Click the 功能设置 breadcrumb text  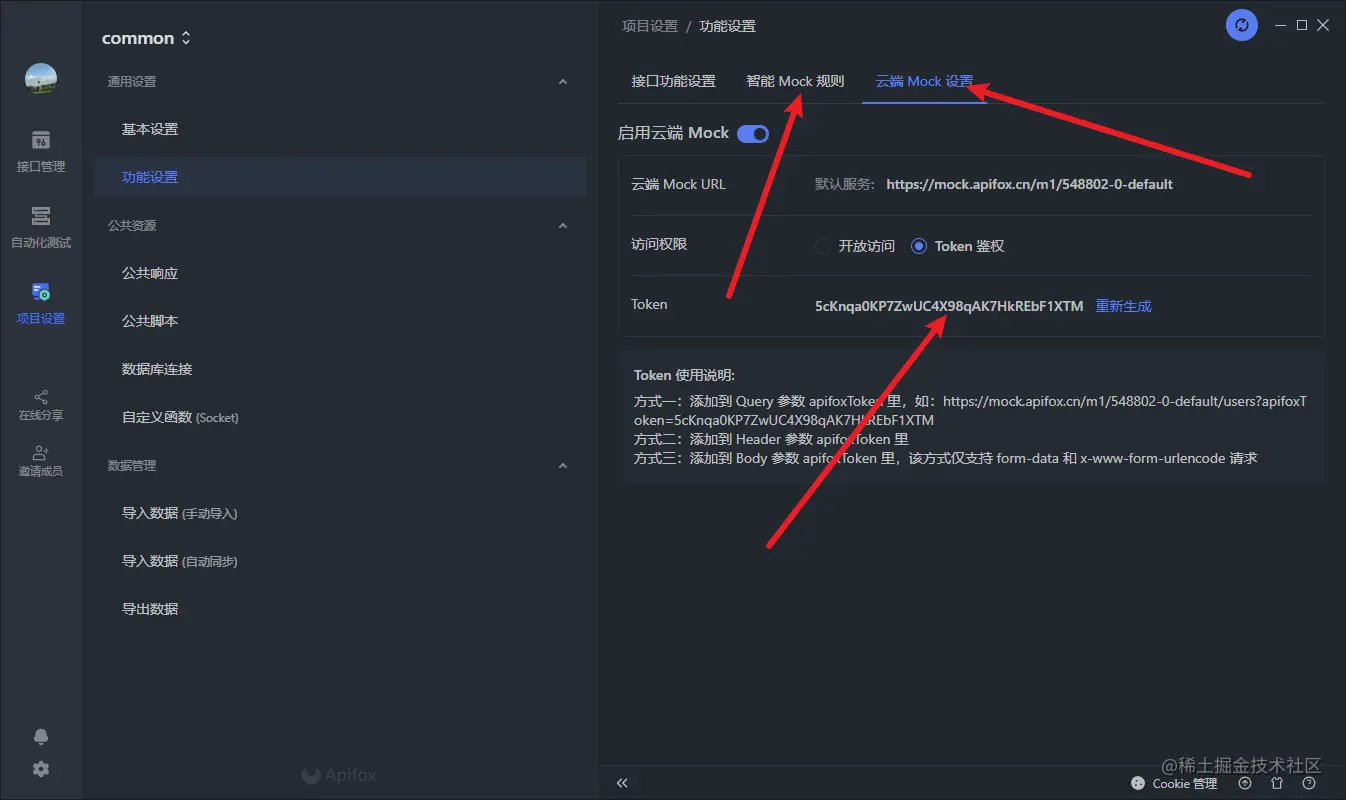click(727, 26)
